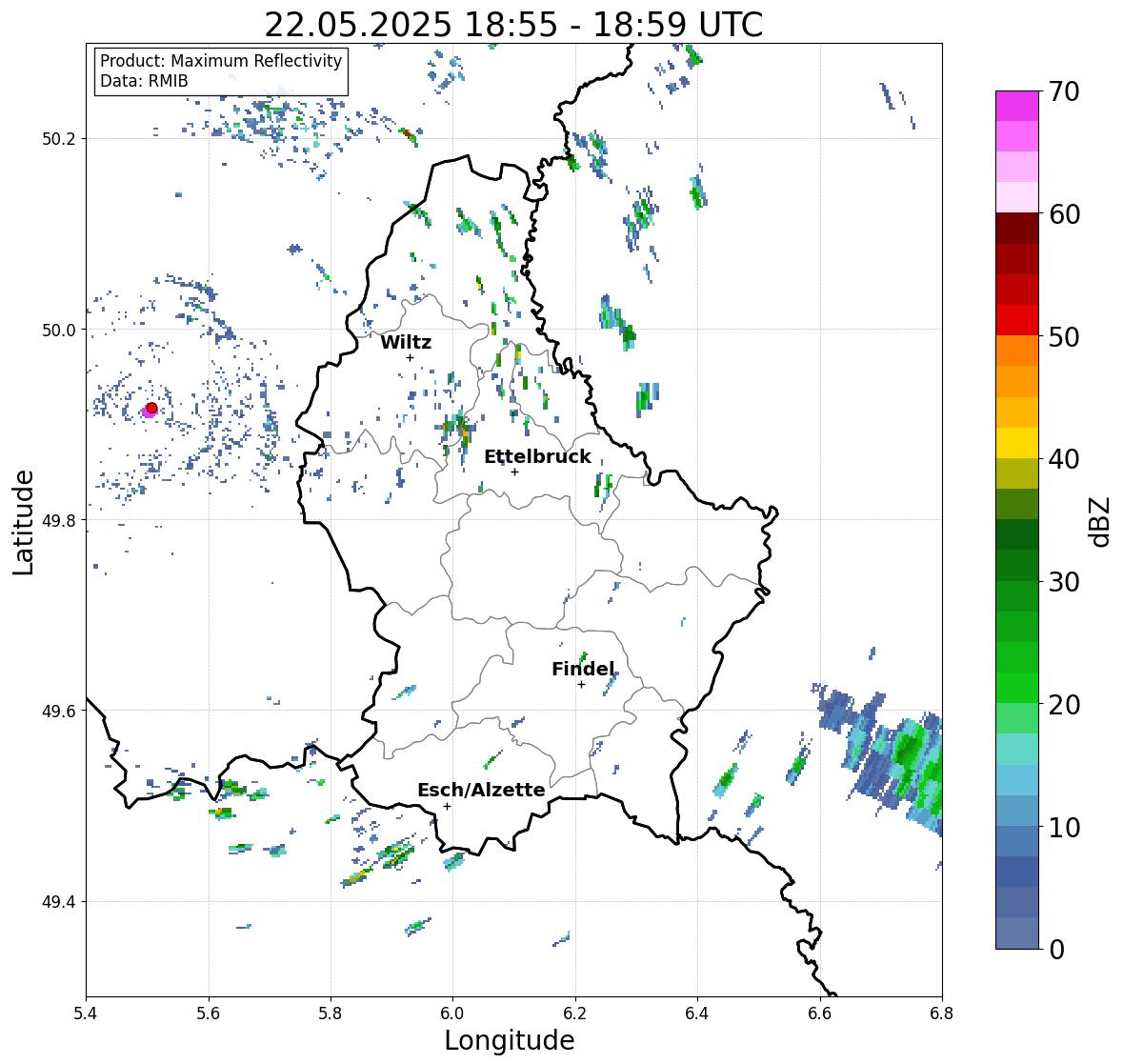
Task: Click the yellow colorbar band just above 40
Action: tap(1017, 443)
